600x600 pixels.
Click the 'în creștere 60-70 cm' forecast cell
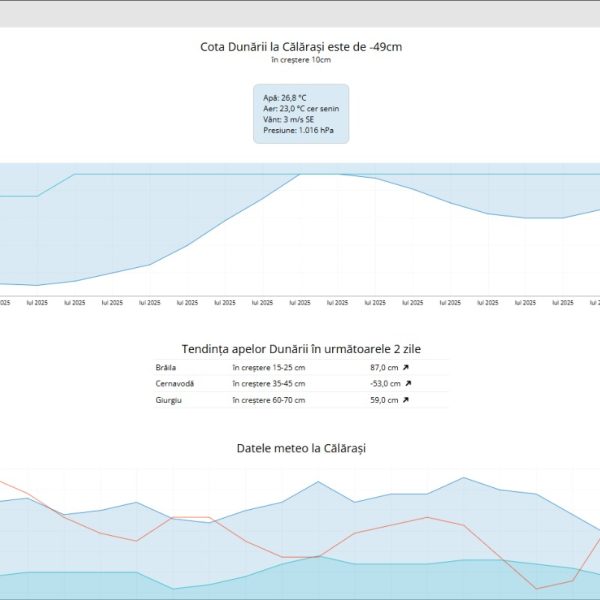pos(268,400)
